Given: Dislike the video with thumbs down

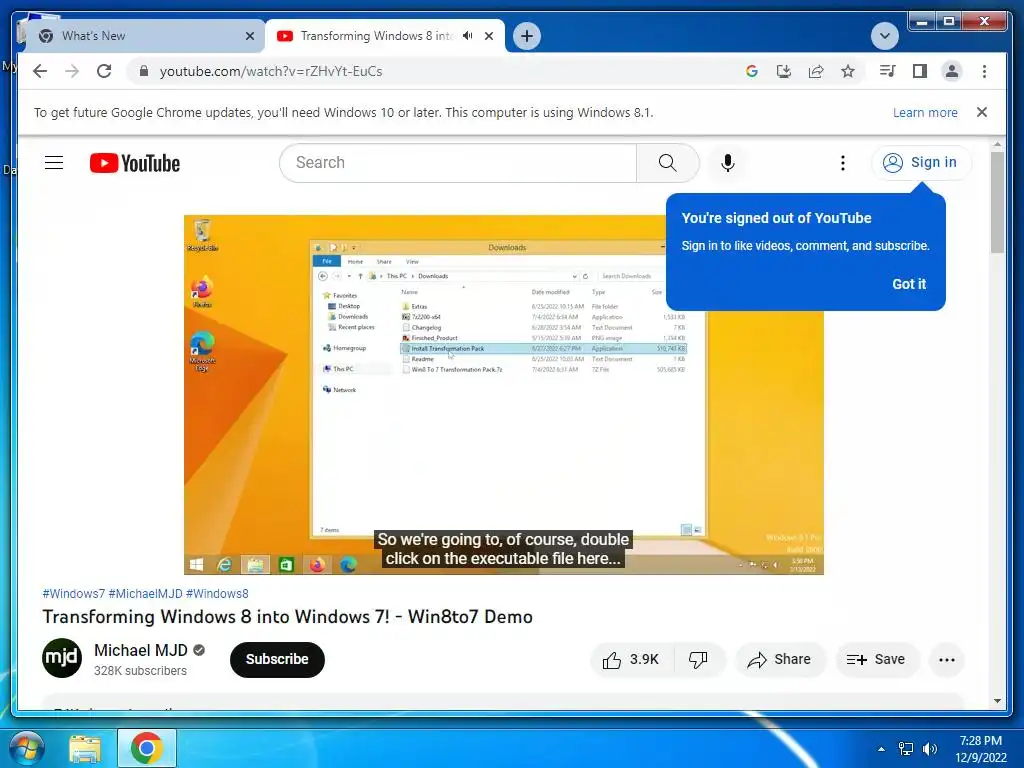Looking at the screenshot, I should [x=698, y=660].
